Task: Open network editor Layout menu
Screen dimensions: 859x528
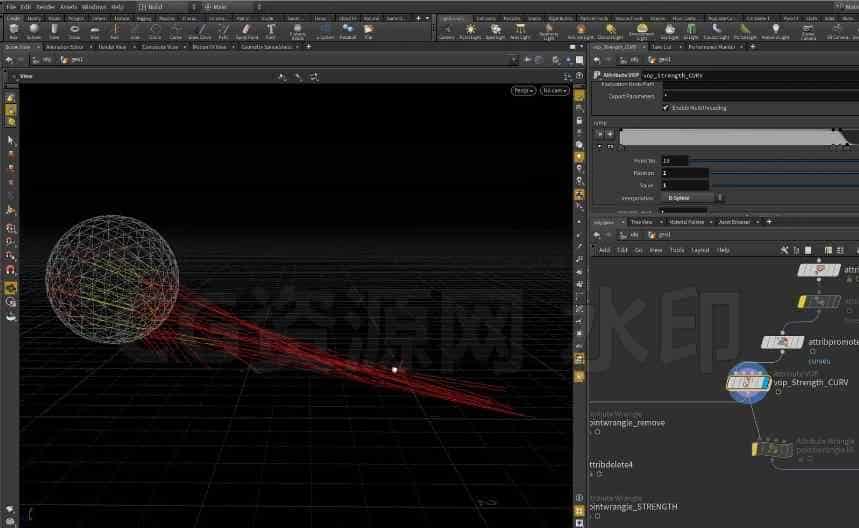Action: pyautogui.click(x=700, y=250)
